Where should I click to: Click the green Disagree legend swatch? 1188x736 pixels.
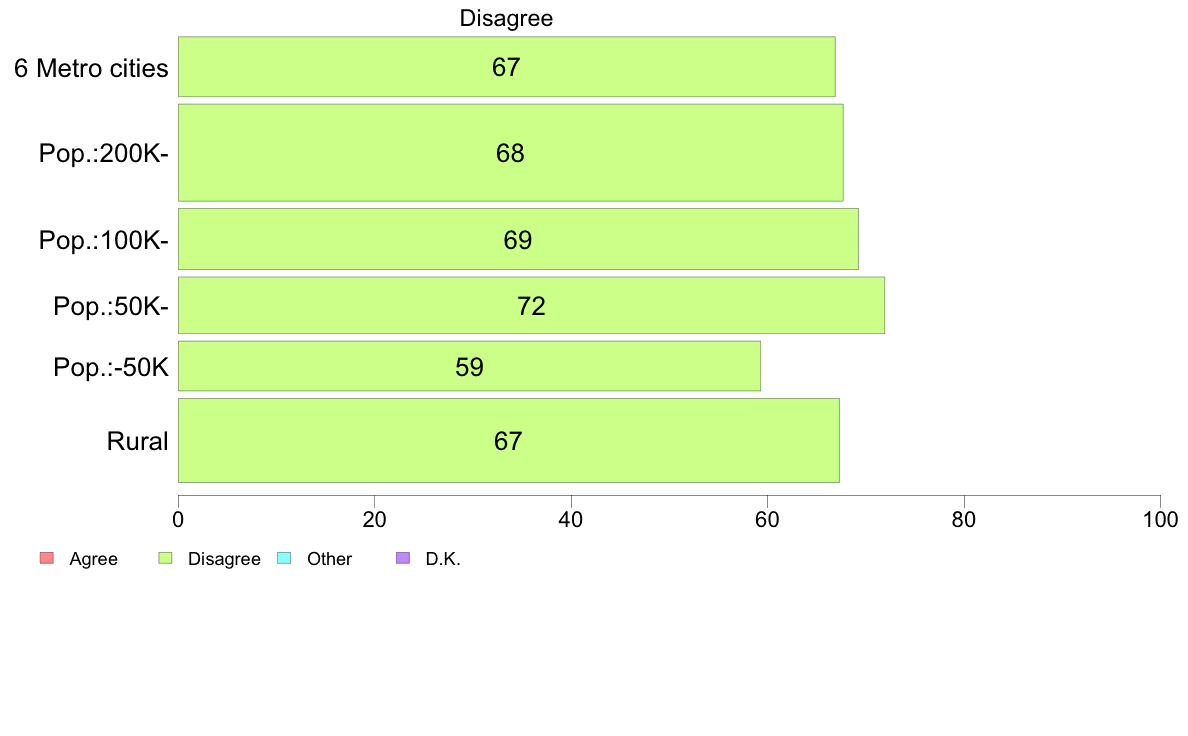pos(165,559)
